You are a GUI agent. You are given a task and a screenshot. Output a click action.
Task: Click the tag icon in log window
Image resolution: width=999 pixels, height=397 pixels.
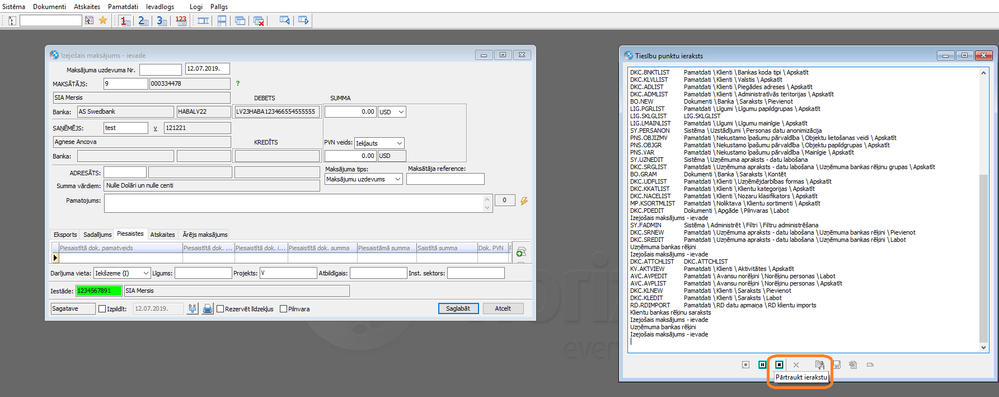[870, 365]
